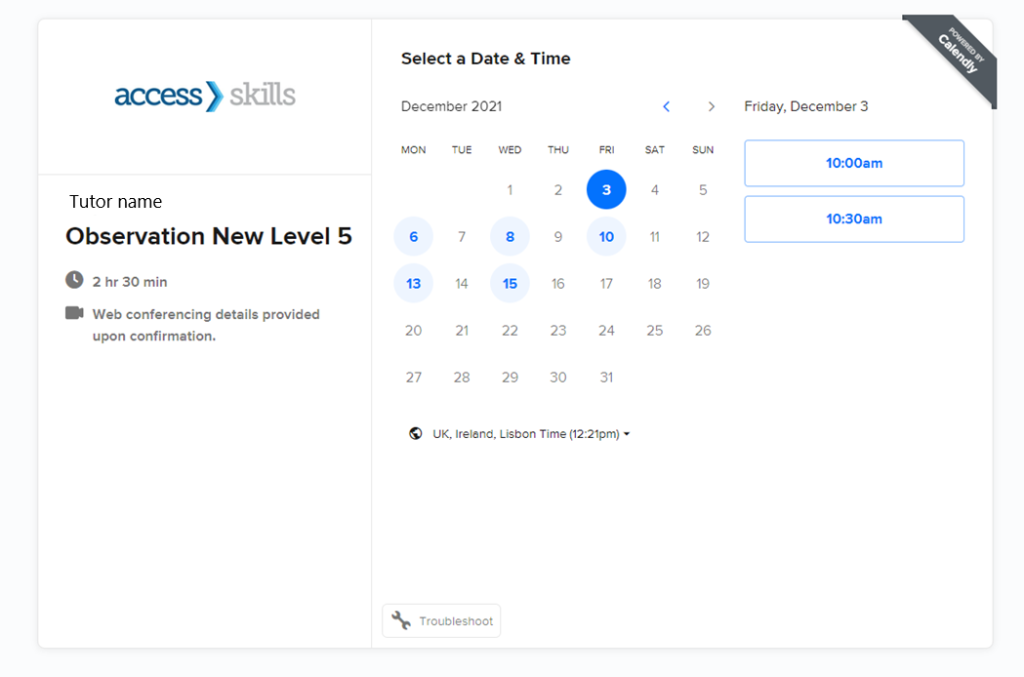Pick December 6 on calendar
Image resolution: width=1024 pixels, height=677 pixels.
[413, 237]
